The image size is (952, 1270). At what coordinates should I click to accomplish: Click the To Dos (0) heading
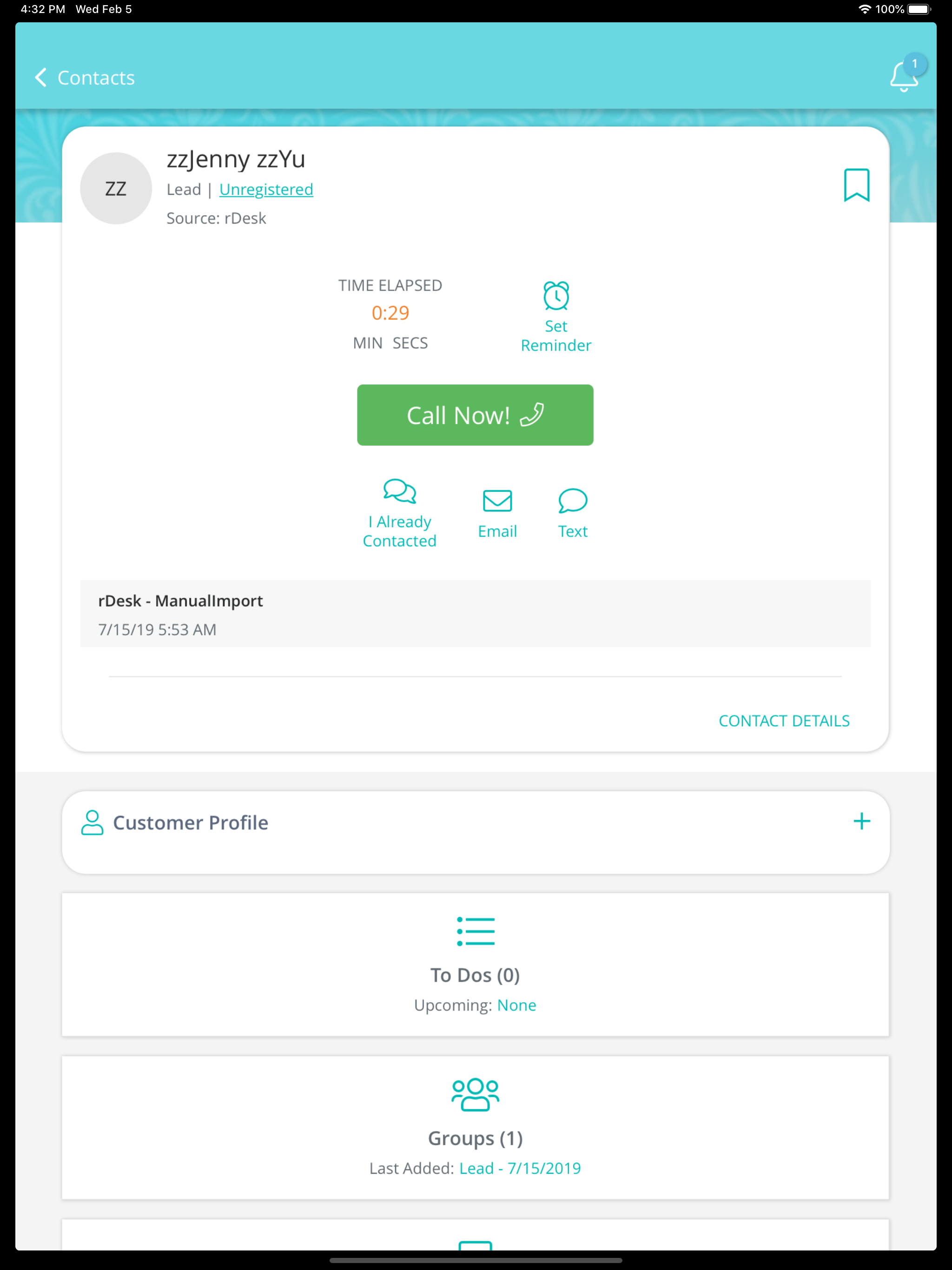click(475, 975)
